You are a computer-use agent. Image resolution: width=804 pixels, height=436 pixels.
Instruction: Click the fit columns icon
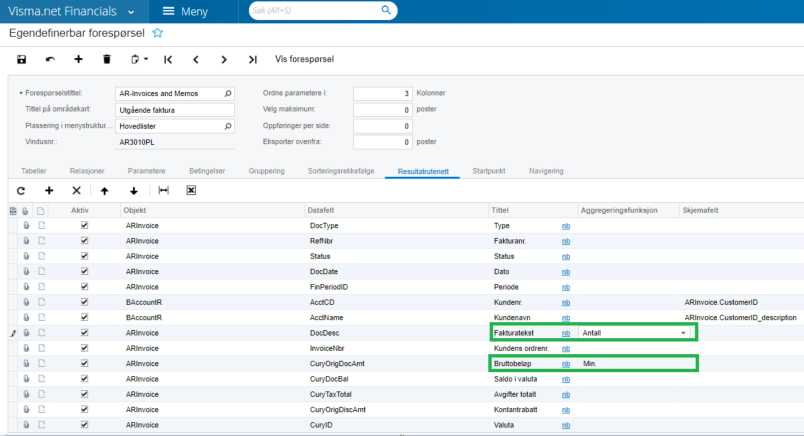point(163,190)
